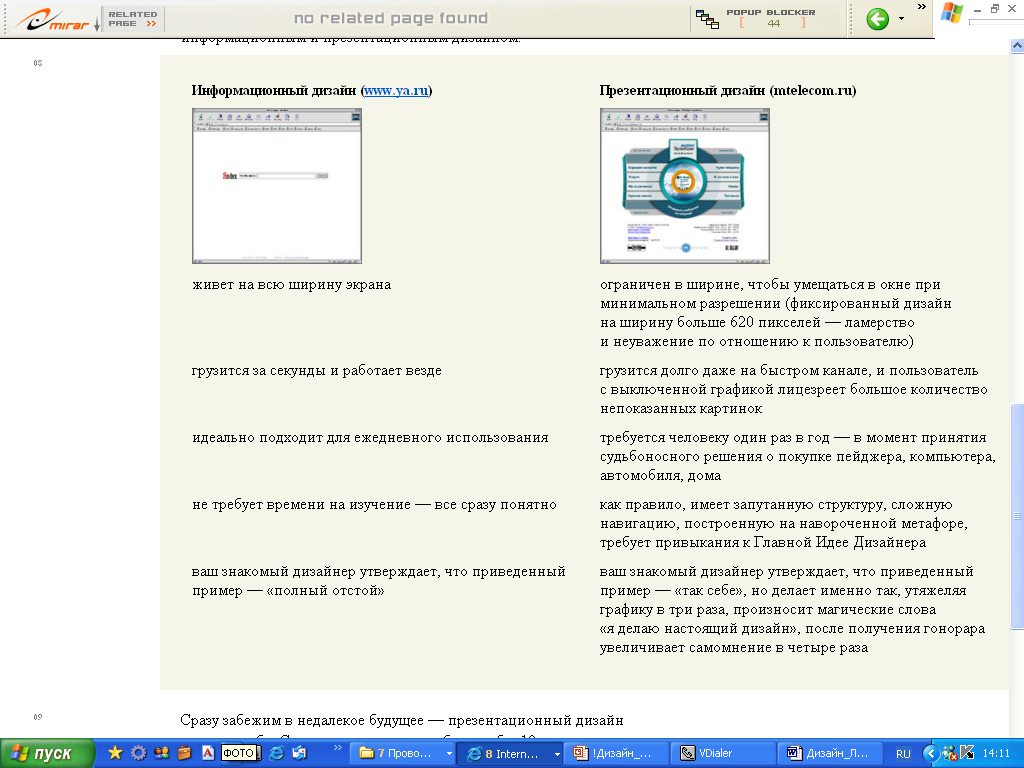Image resolution: width=1024 pixels, height=768 pixels.
Task: Switch to VDialer taskbar button
Action: tap(724, 753)
